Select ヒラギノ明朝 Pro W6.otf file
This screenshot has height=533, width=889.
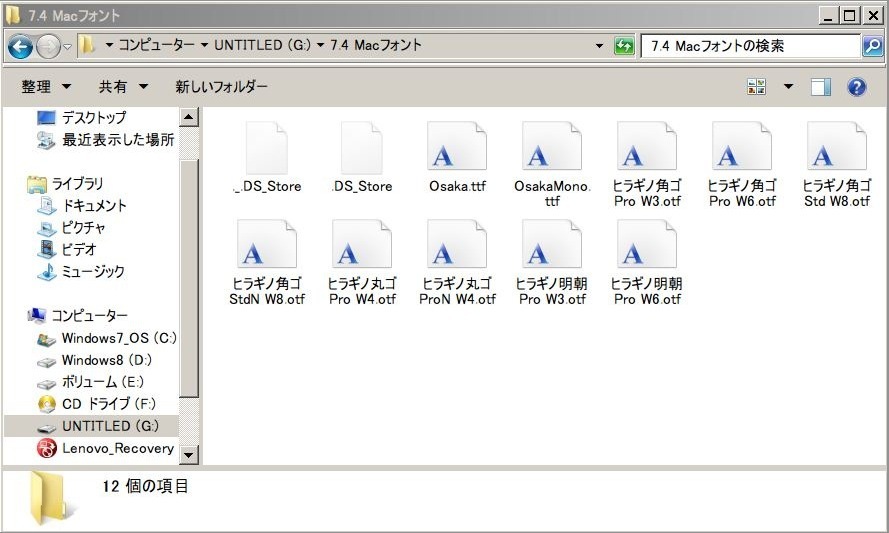pyautogui.click(x=647, y=261)
